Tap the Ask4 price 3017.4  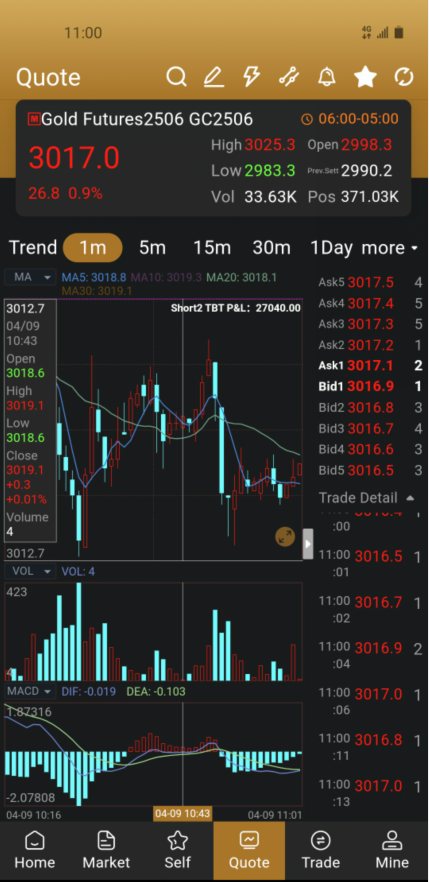pyautogui.click(x=371, y=304)
